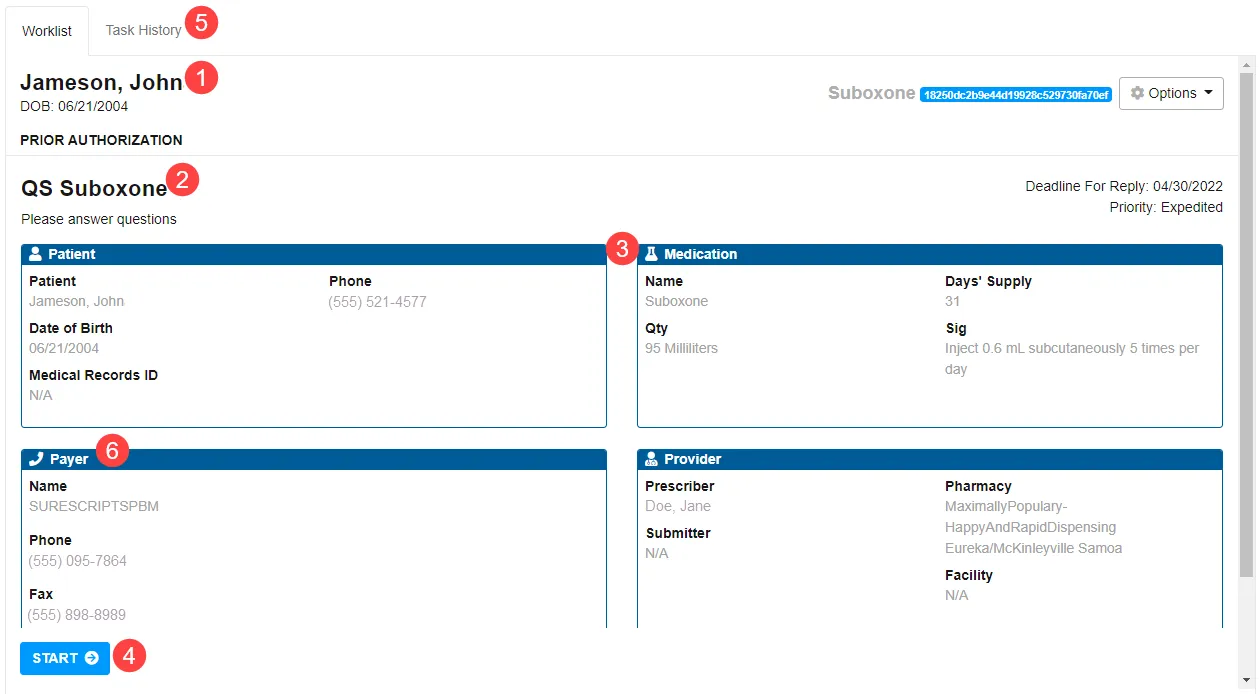Click payer fax (555) 898-8989
The image size is (1259, 694).
pyautogui.click(x=77, y=615)
